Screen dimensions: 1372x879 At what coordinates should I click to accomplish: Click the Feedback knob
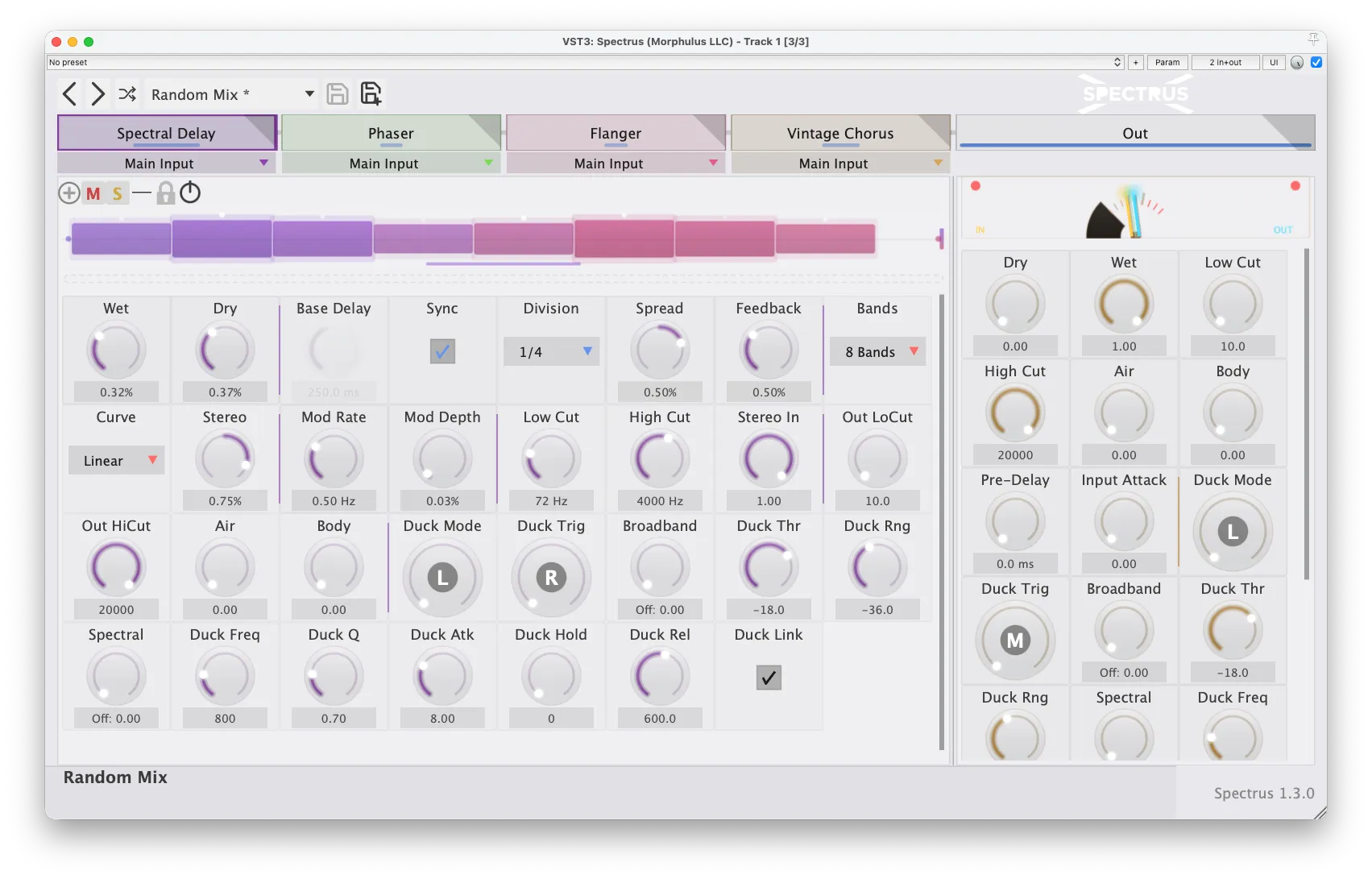pyautogui.click(x=769, y=350)
